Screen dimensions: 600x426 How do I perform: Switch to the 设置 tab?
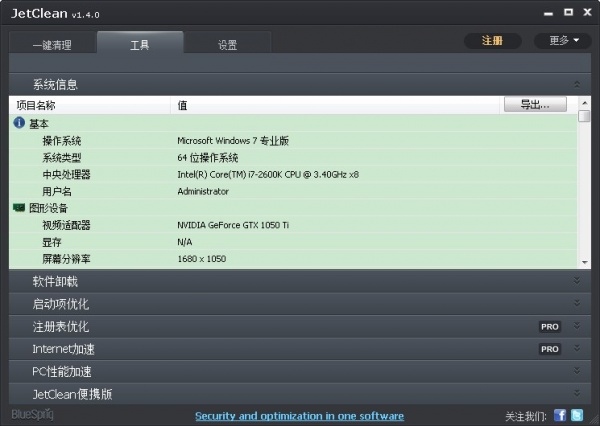[x=227, y=45]
